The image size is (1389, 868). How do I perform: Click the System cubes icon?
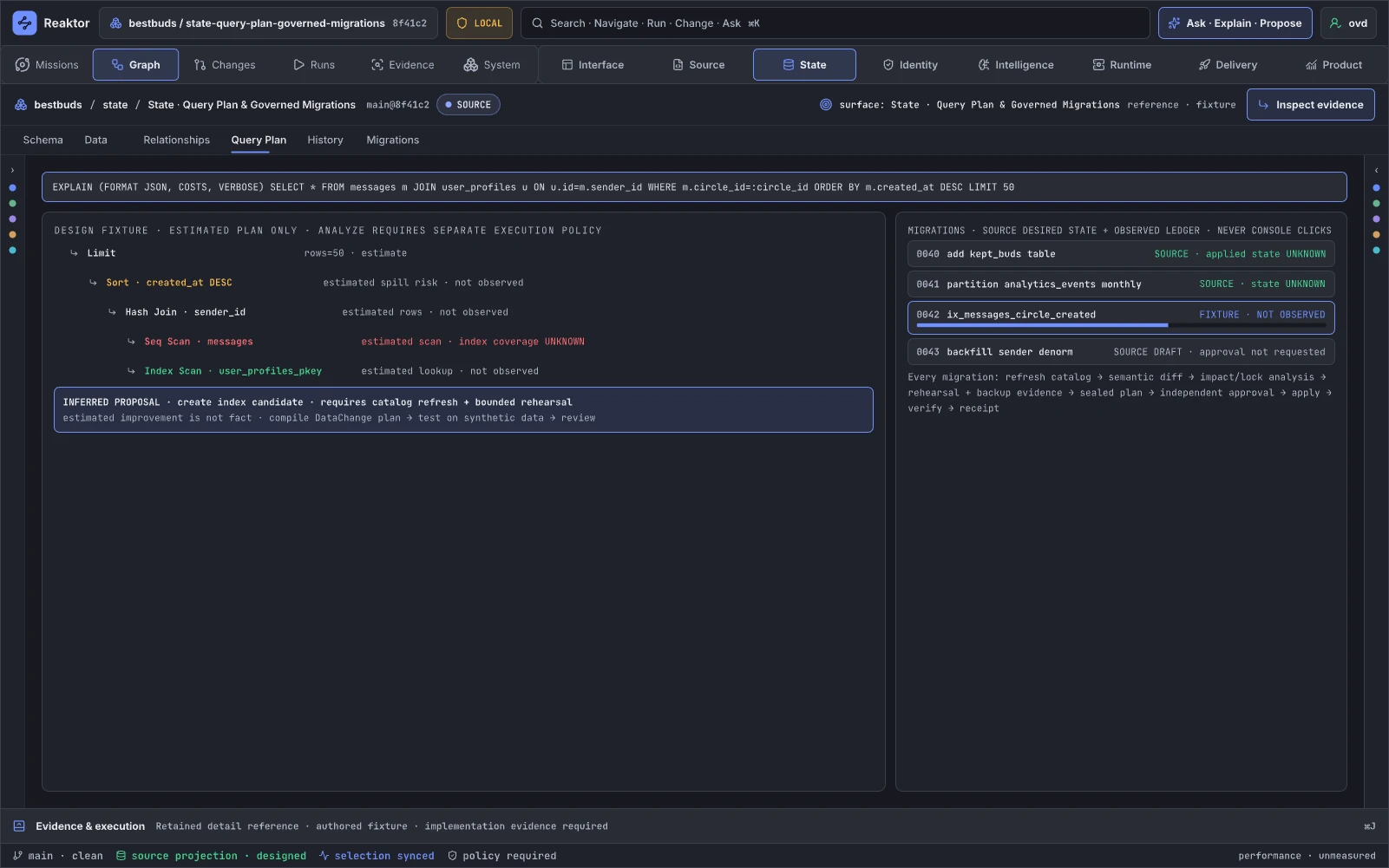(x=471, y=65)
